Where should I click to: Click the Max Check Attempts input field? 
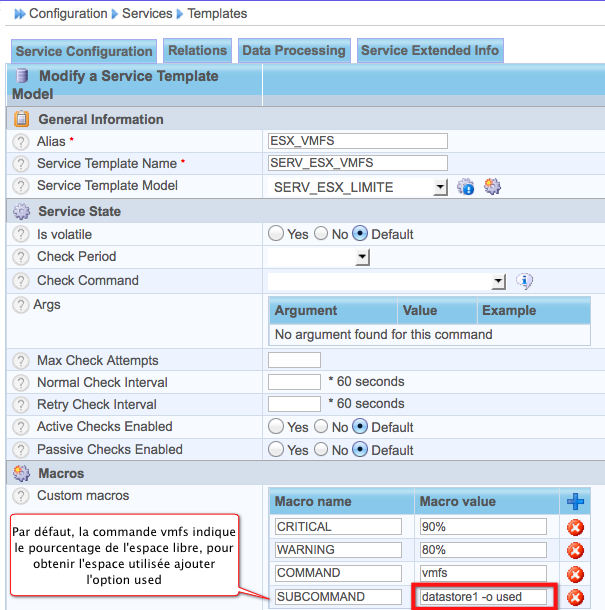pyautogui.click(x=294, y=360)
